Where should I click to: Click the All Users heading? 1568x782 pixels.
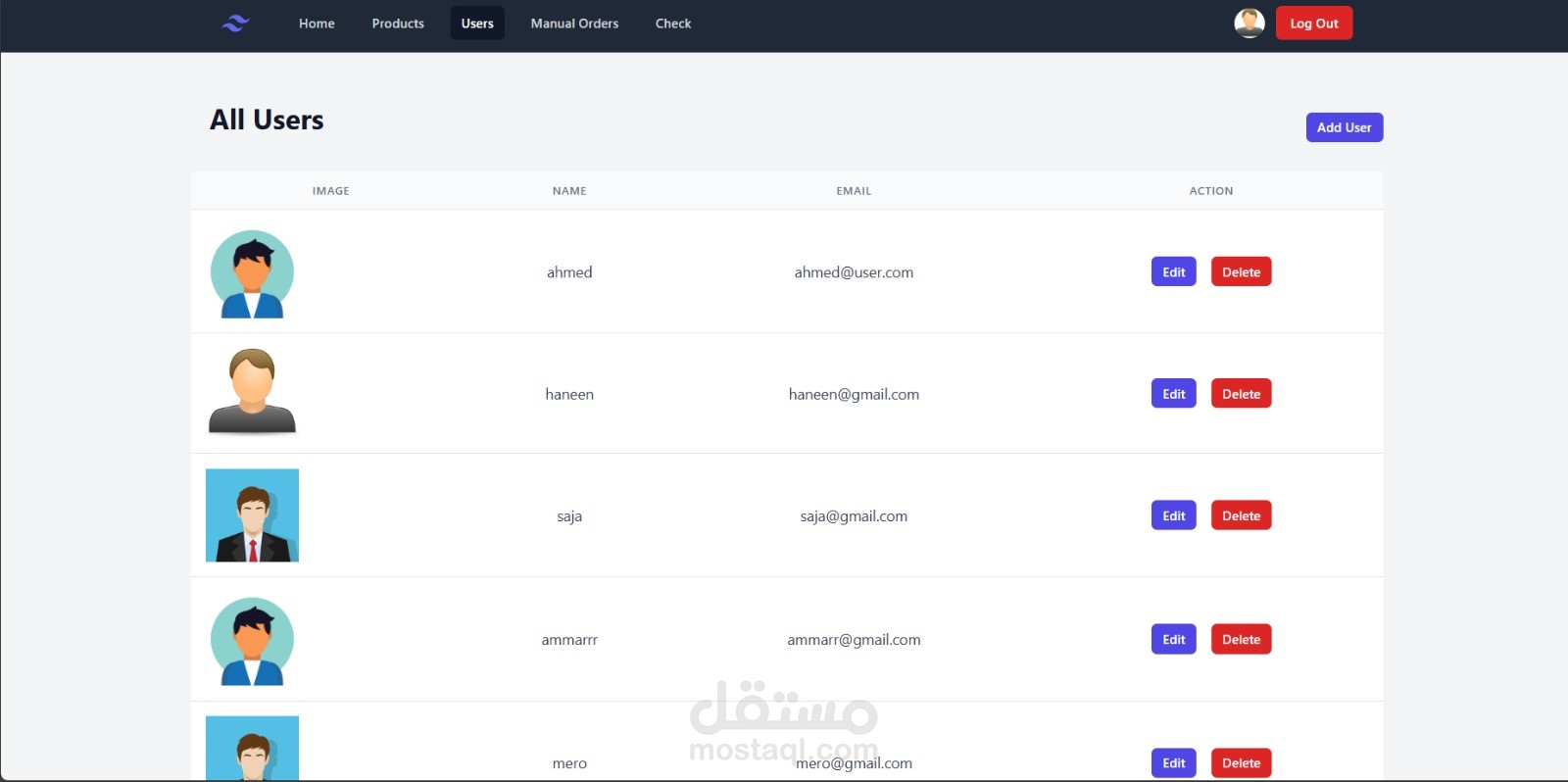coord(267,120)
